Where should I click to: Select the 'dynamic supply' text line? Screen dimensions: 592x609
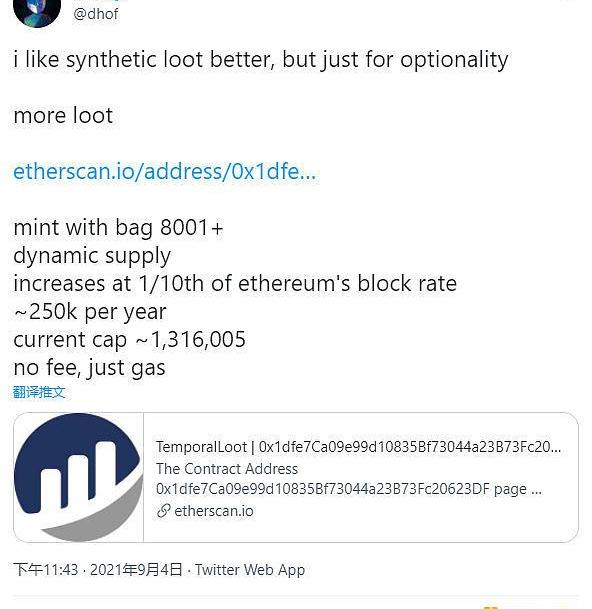pyautogui.click(x=92, y=256)
